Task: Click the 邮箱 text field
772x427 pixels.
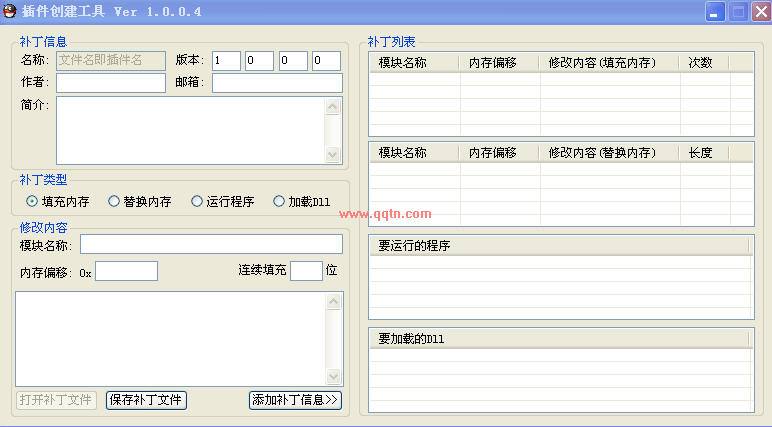Action: pyautogui.click(x=277, y=83)
